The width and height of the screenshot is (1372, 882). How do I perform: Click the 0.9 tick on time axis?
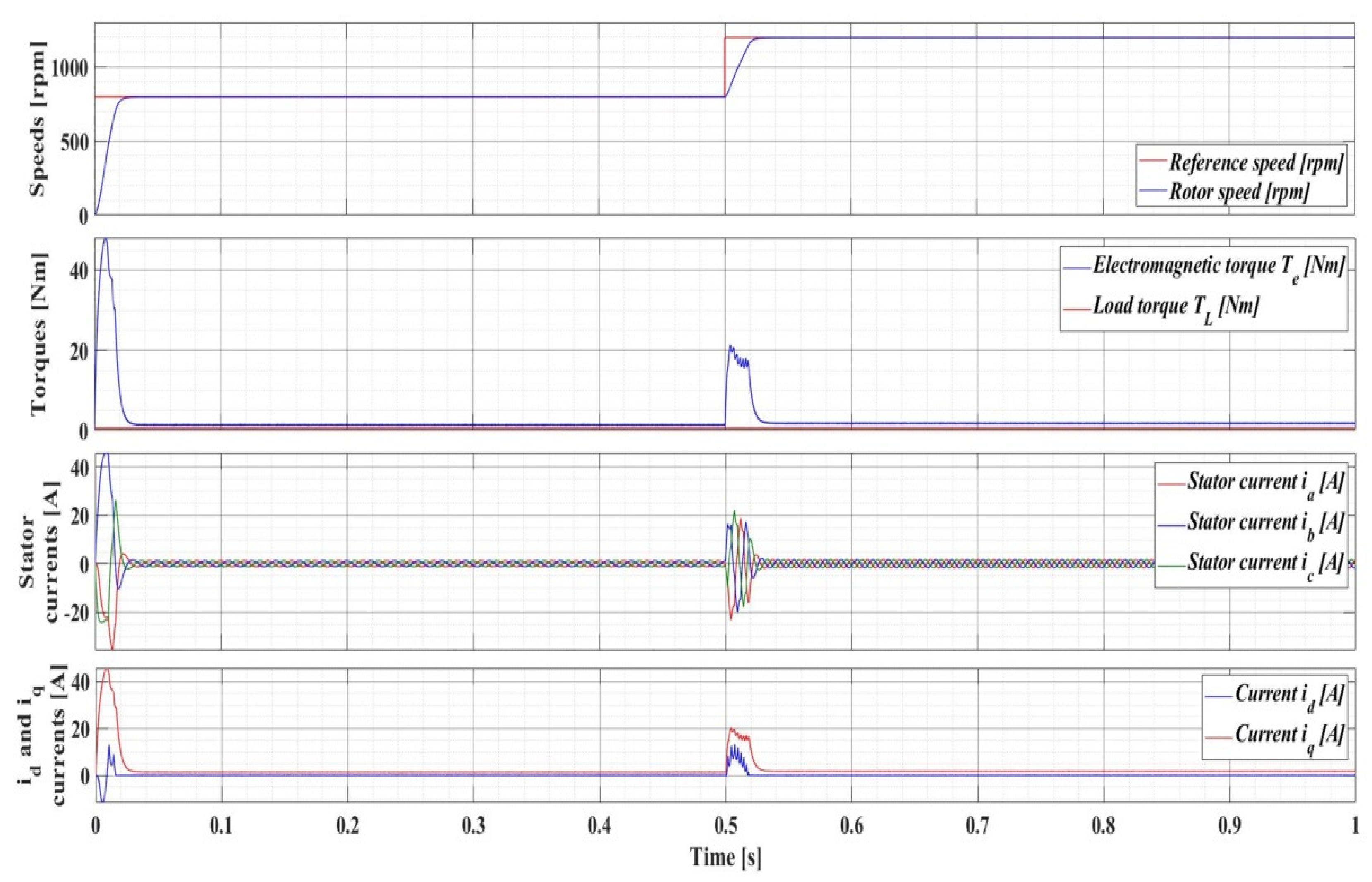pyautogui.click(x=1229, y=825)
